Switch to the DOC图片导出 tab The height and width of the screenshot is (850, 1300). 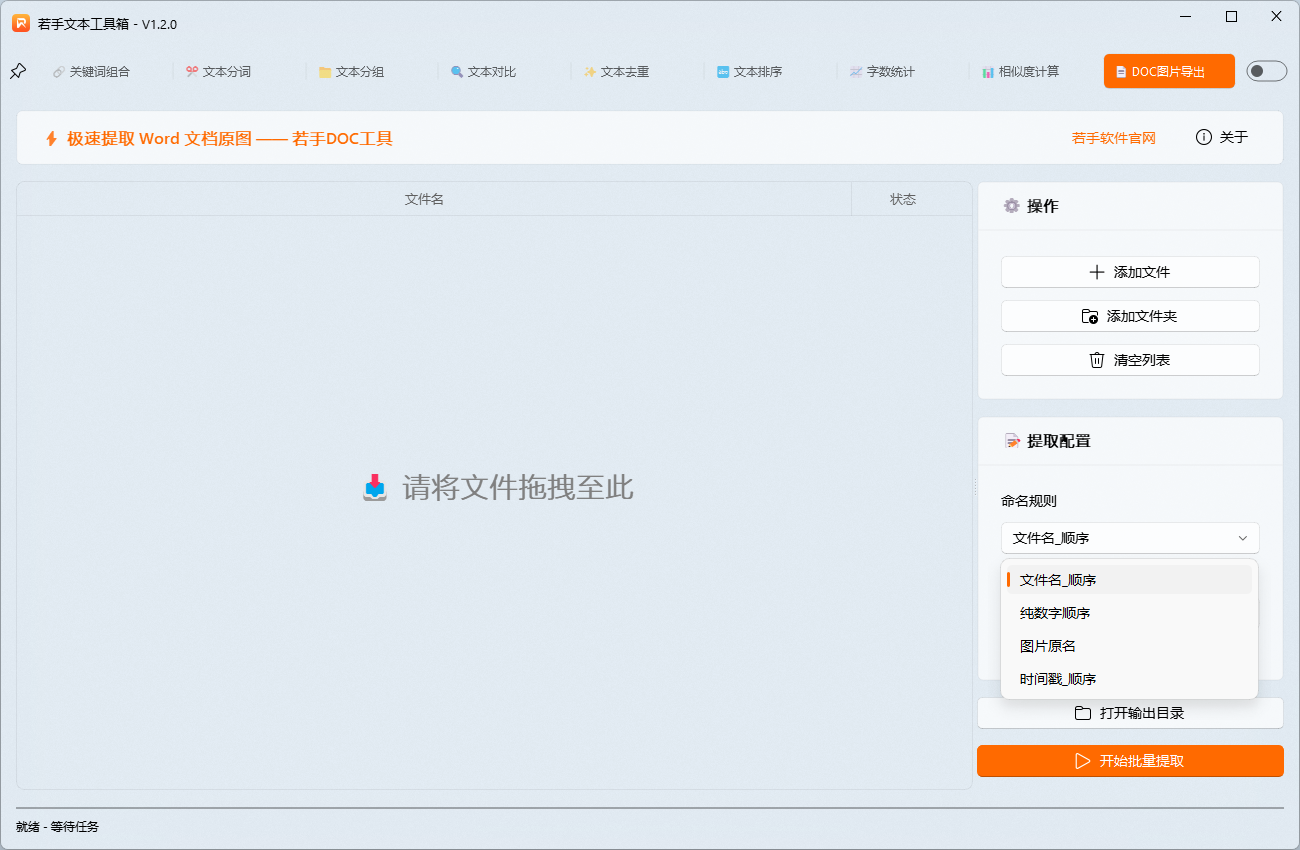tap(1168, 71)
